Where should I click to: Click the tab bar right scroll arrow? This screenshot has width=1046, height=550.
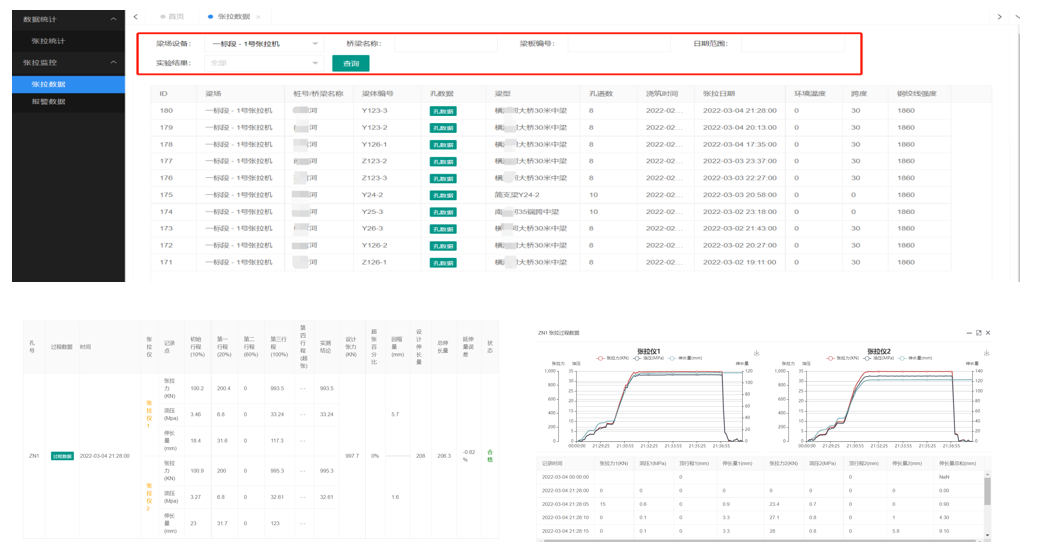[x=999, y=17]
